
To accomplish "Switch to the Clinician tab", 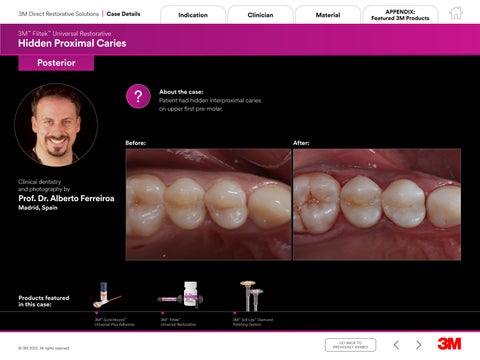I will [260, 15].
